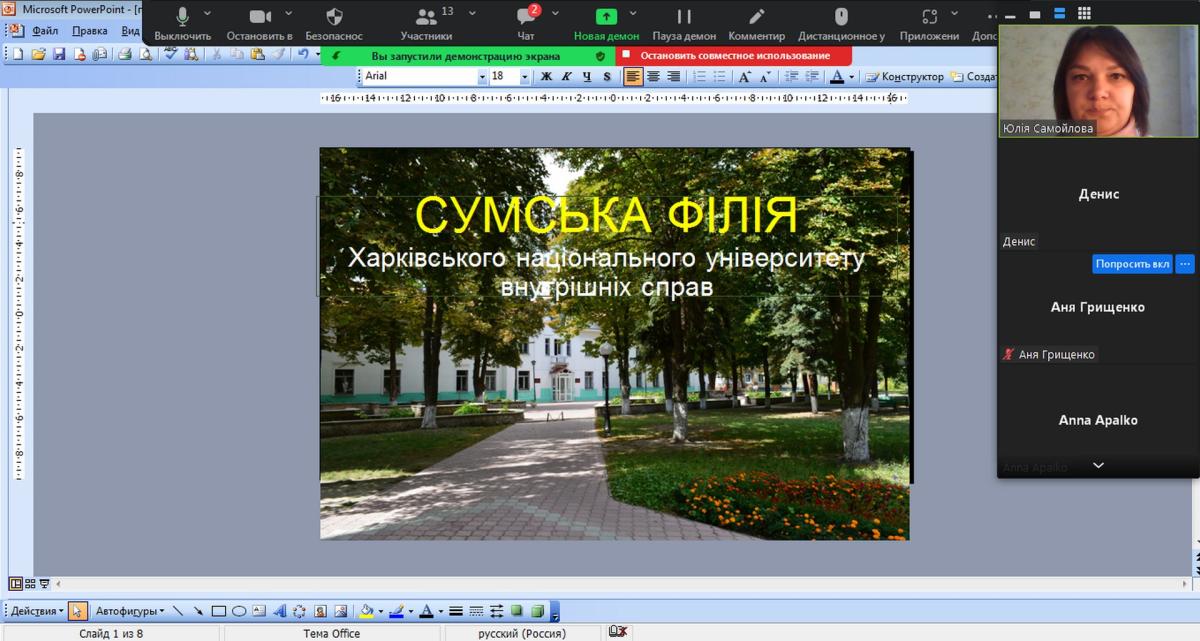Screen dimensions: 1200x641
Task: Center-align the text
Action: click(653, 77)
